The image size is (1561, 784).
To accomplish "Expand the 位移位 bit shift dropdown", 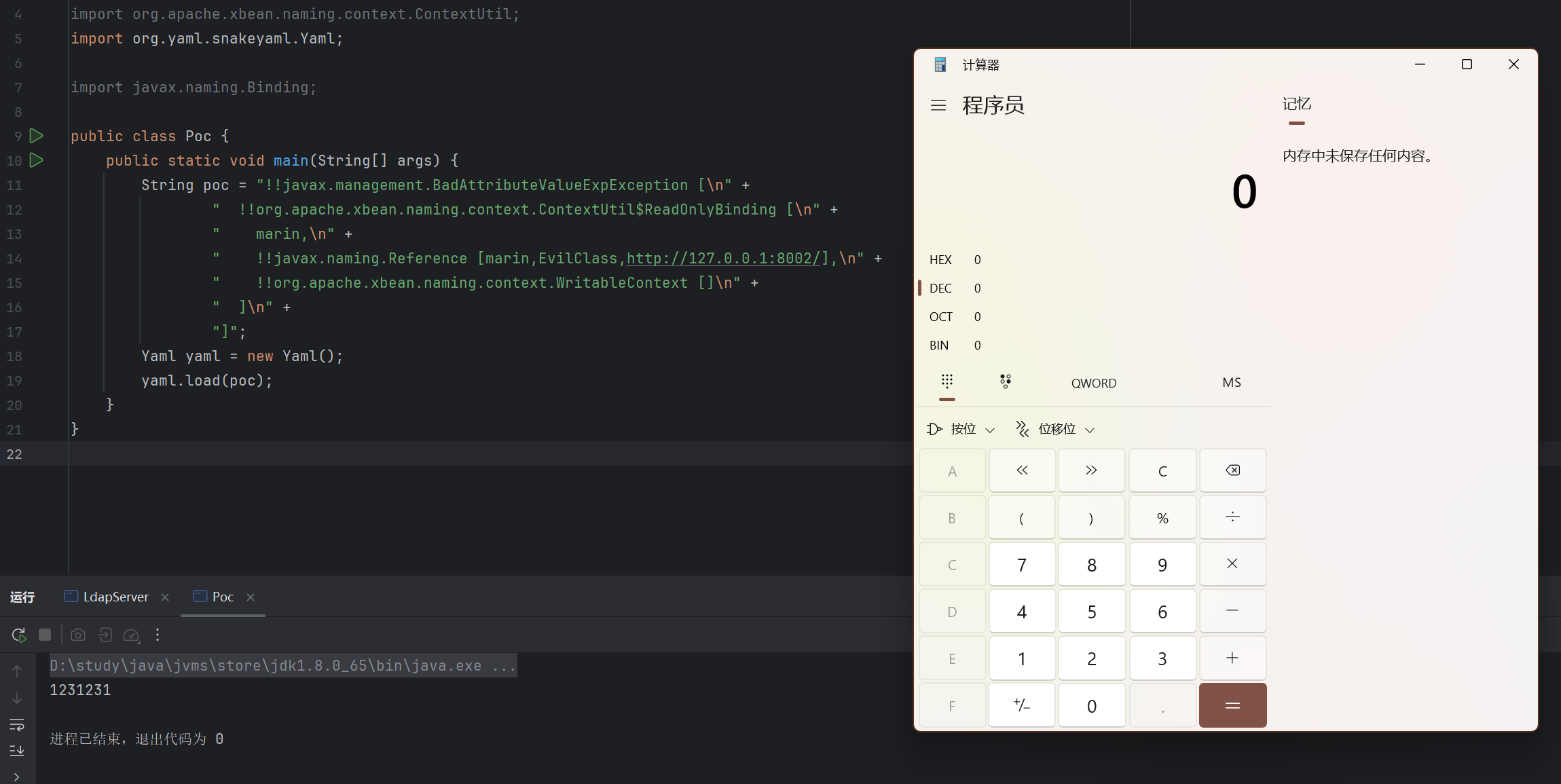I will point(1056,429).
